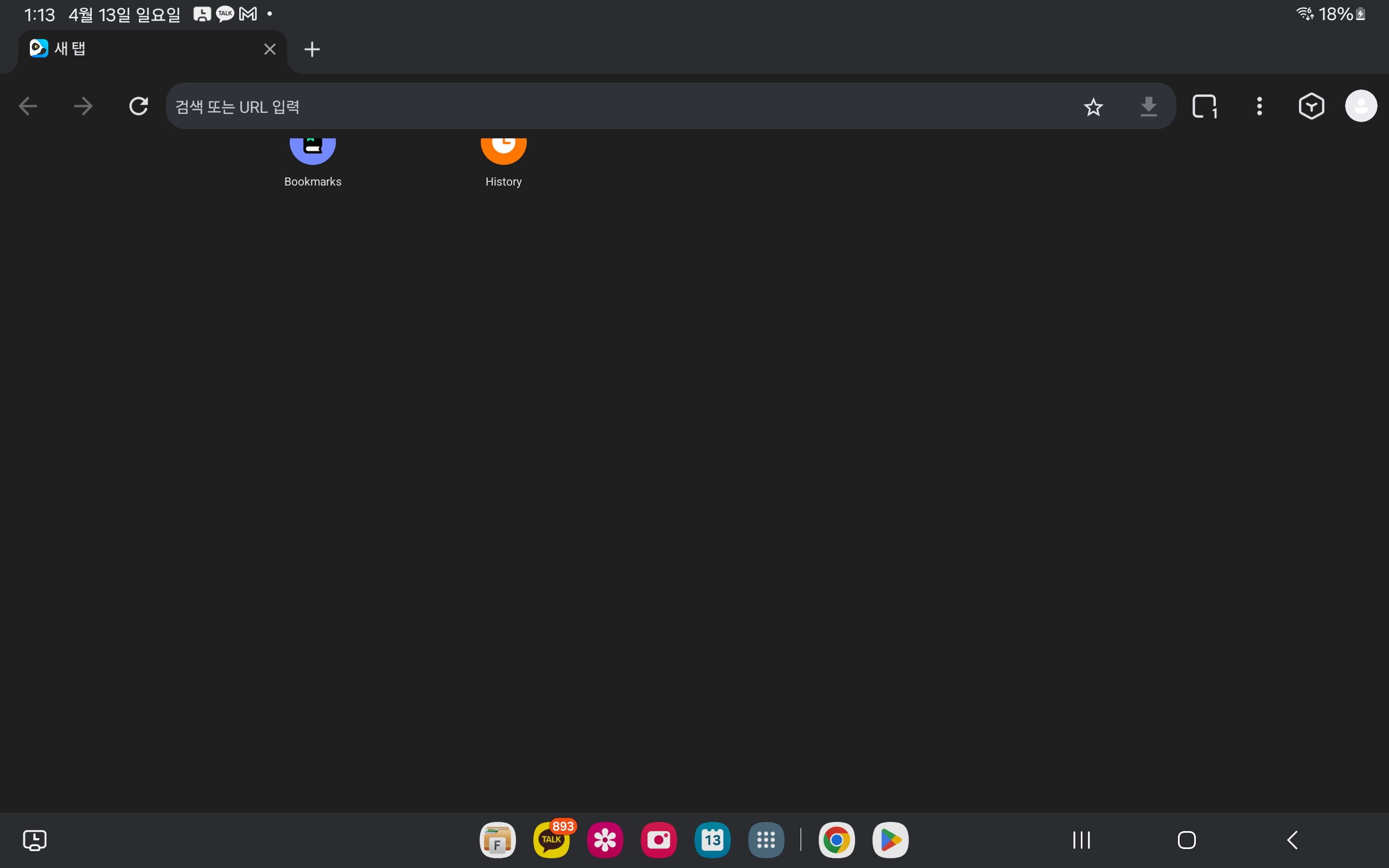Open downloads via download arrow icon
The width and height of the screenshot is (1389, 868).
pos(1148,107)
